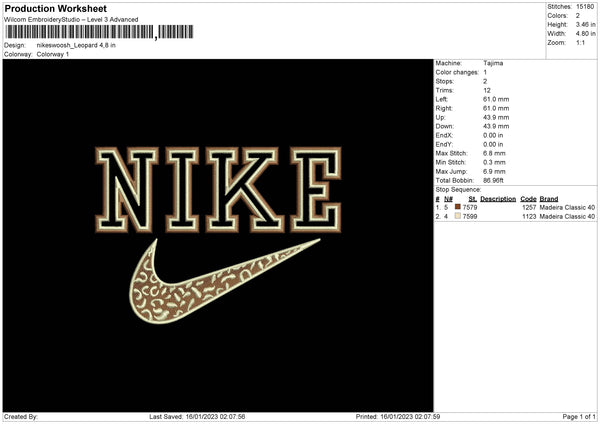
Task: Click the Brand column header
Action: [549, 199]
